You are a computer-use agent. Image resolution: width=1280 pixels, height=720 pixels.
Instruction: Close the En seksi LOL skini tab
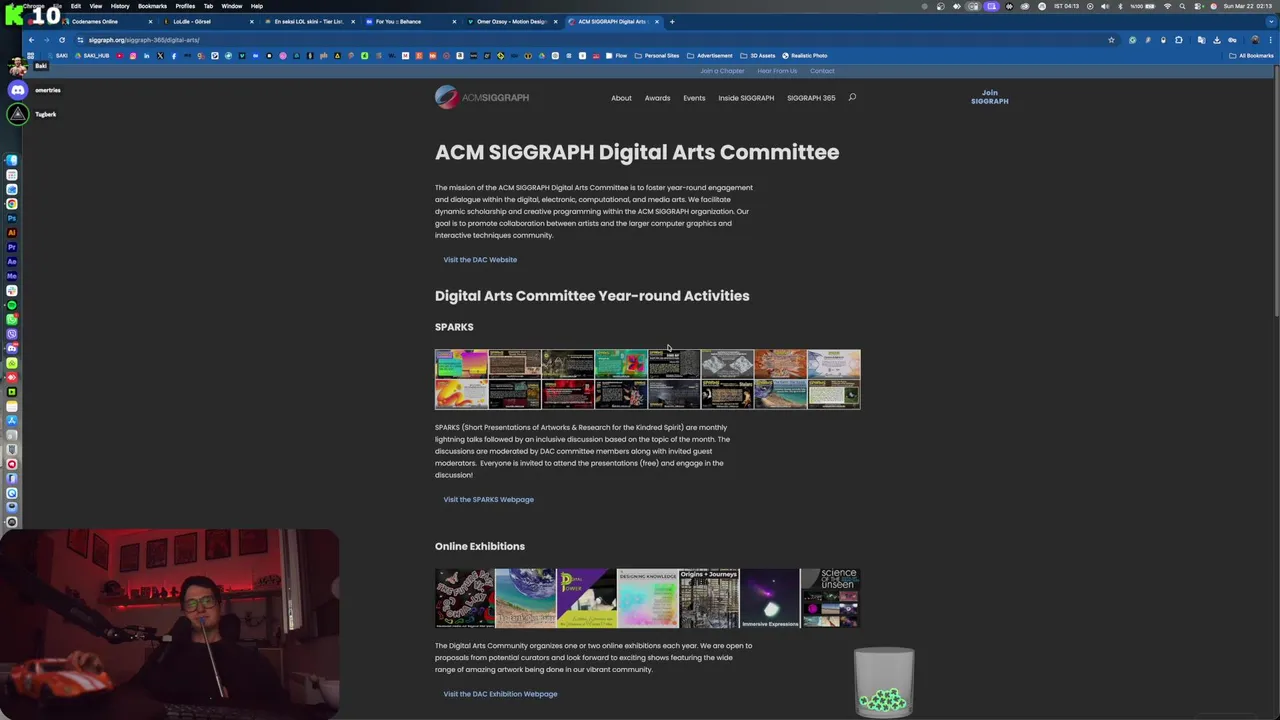(353, 21)
